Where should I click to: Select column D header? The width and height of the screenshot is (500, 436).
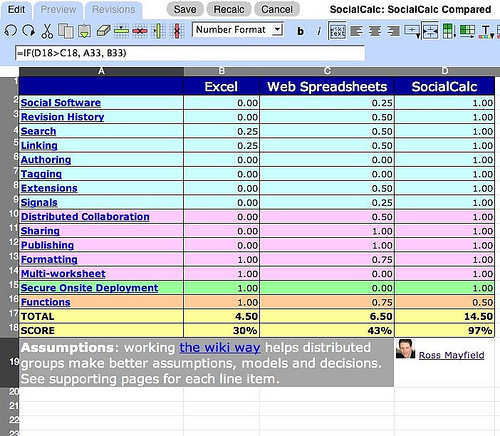point(445,71)
